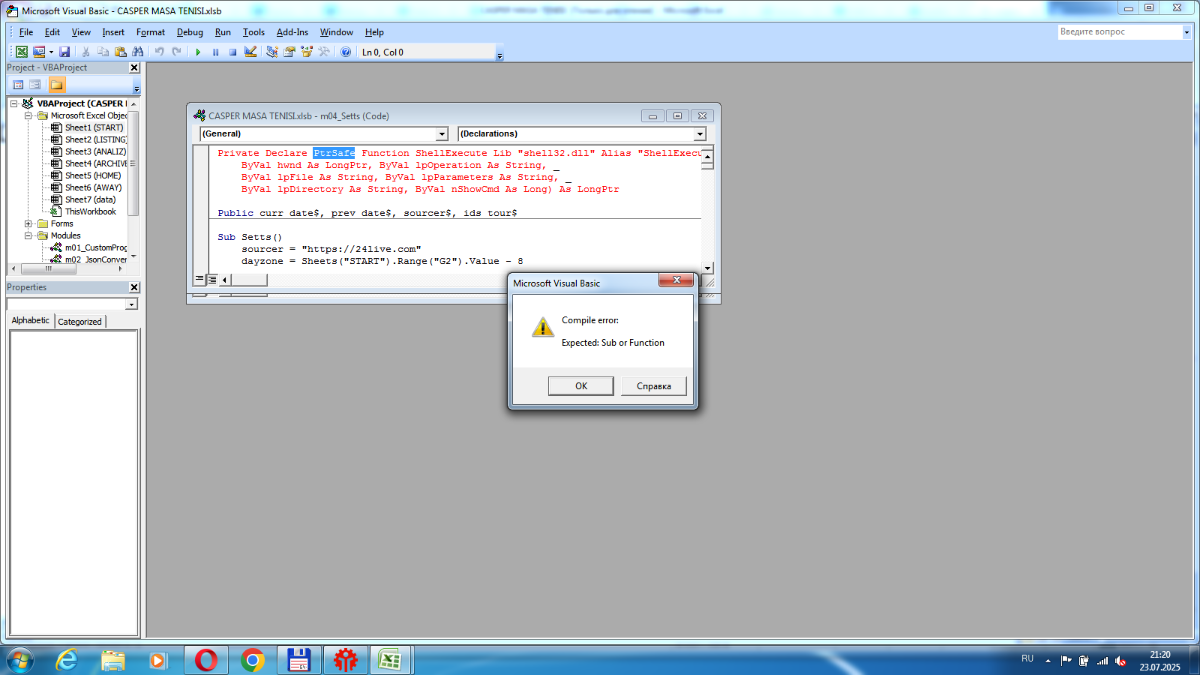Image resolution: width=1200 pixels, height=675 pixels.
Task: Switch to the Categorized properties tab
Action: [79, 321]
